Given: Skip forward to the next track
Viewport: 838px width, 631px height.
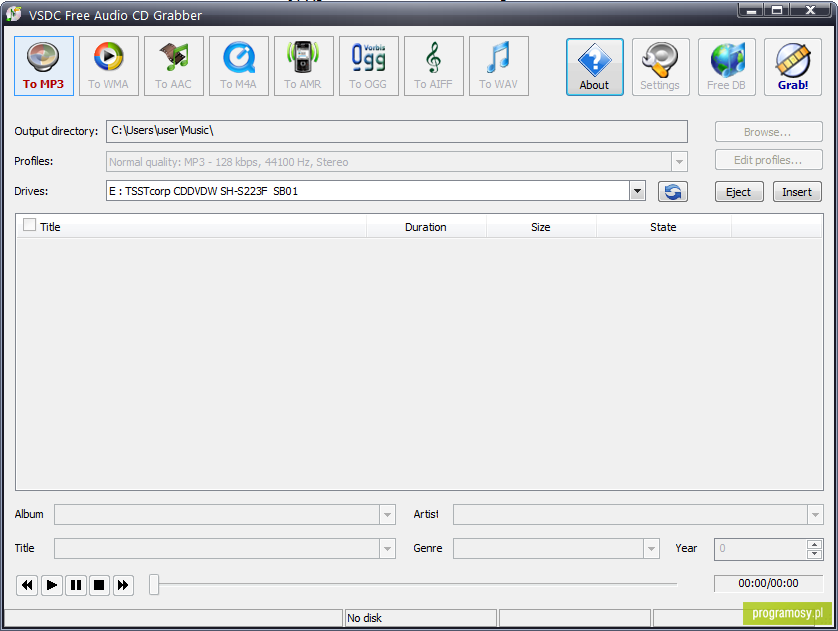Looking at the screenshot, I should 123,585.
